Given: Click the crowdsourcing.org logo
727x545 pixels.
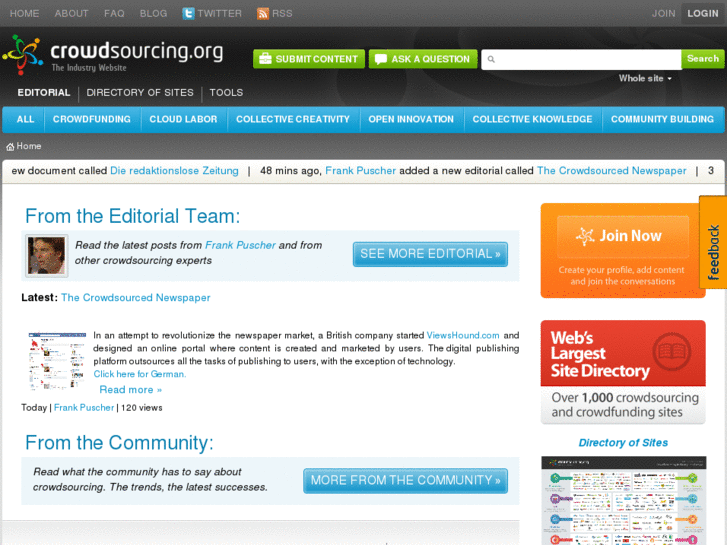Looking at the screenshot, I should tap(113, 55).
